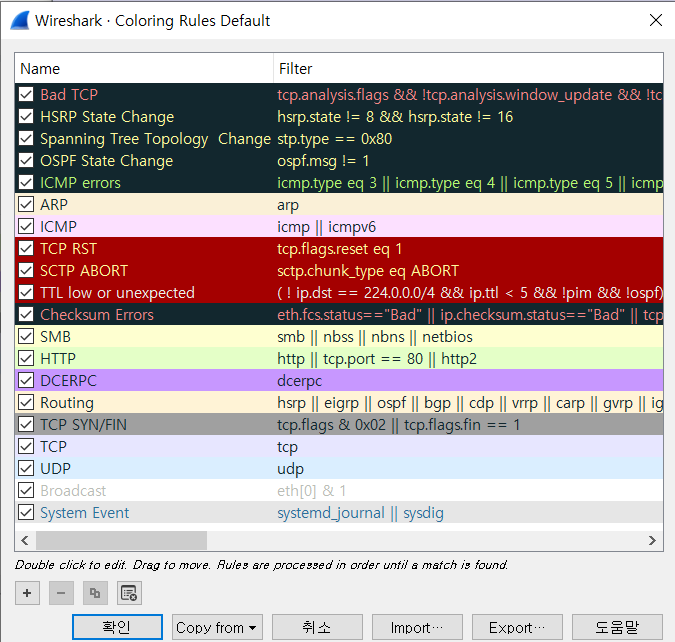Click the 취소 (Cancel) button

point(317,627)
